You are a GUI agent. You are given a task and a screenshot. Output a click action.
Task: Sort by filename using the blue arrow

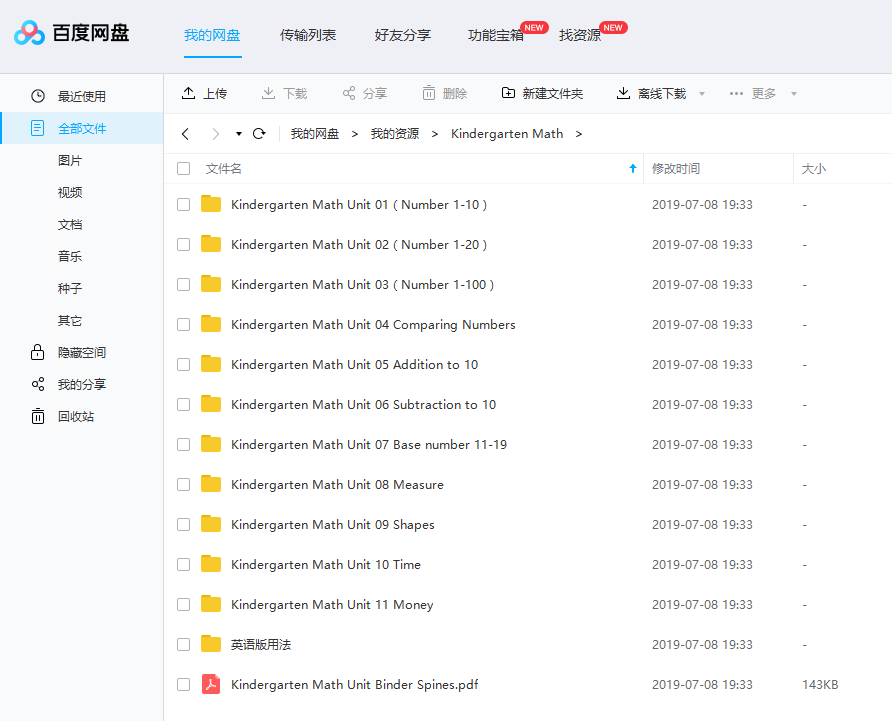tap(632, 169)
